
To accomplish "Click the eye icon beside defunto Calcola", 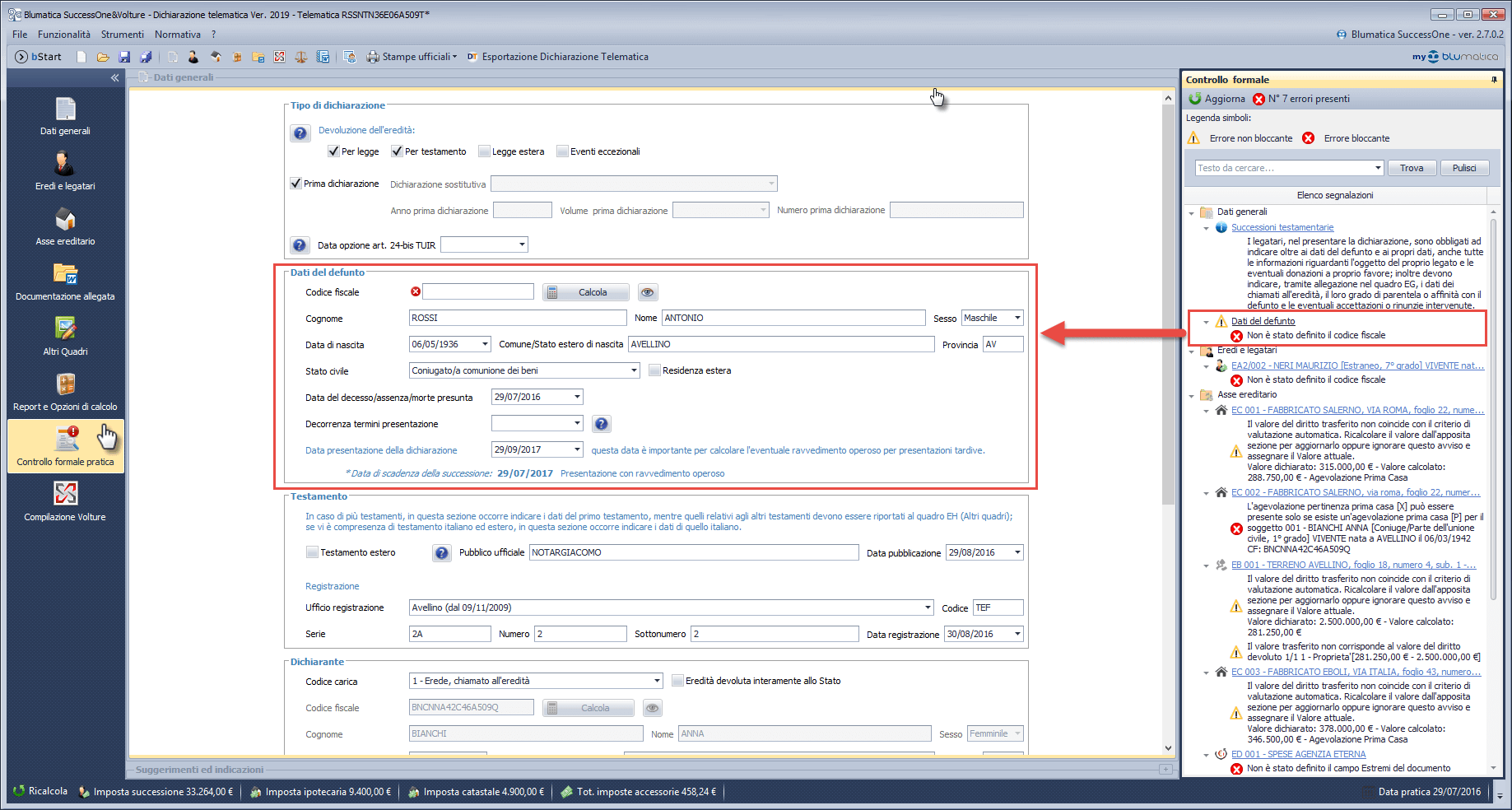I will pyautogui.click(x=648, y=292).
